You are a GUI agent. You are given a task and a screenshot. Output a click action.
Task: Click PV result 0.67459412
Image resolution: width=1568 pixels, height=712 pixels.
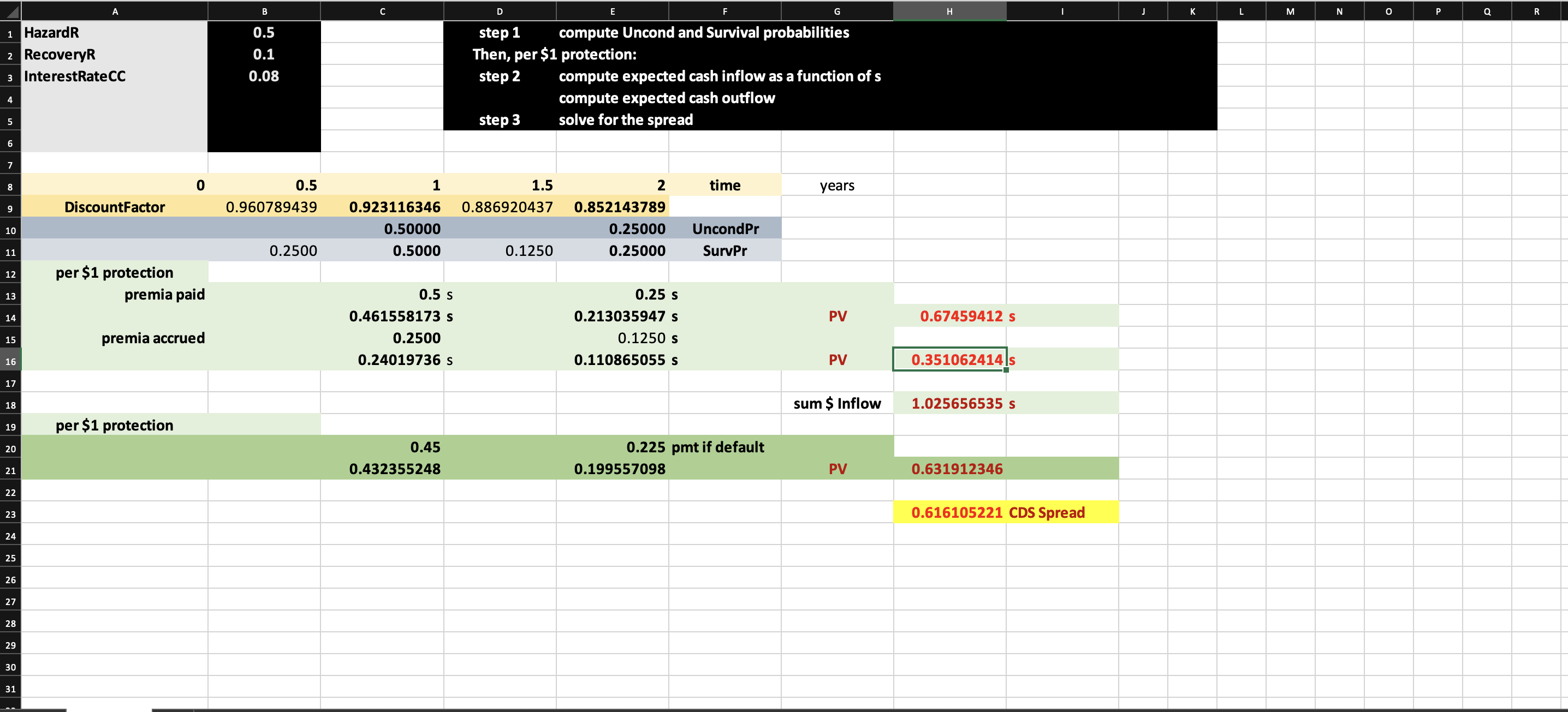click(949, 316)
